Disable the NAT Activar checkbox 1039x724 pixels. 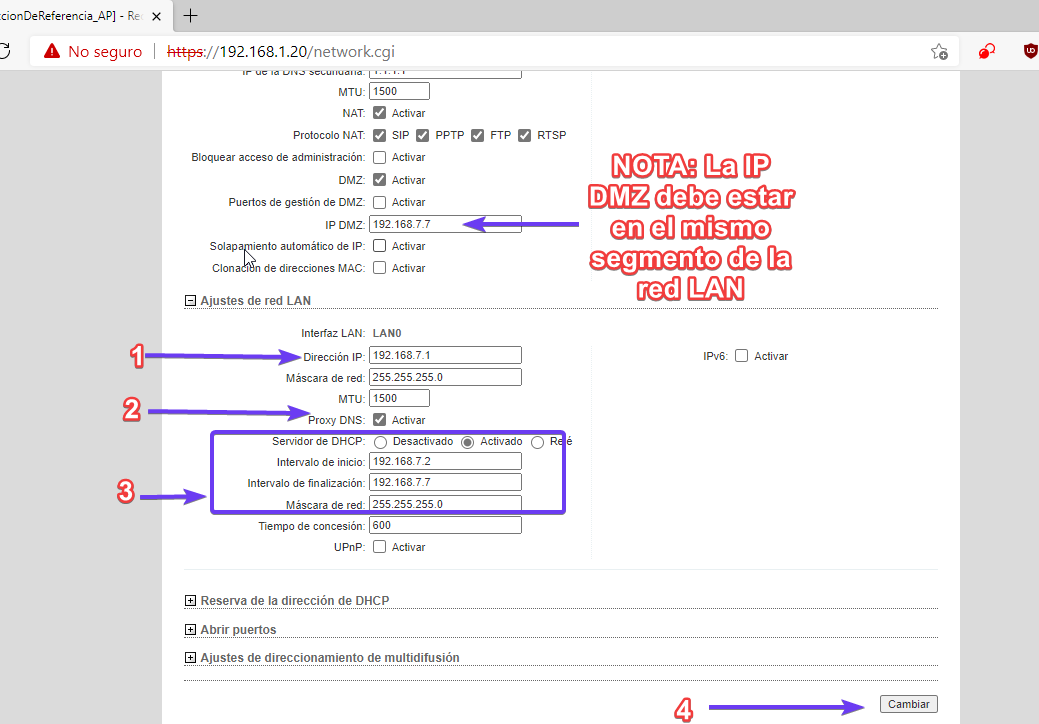tap(380, 113)
